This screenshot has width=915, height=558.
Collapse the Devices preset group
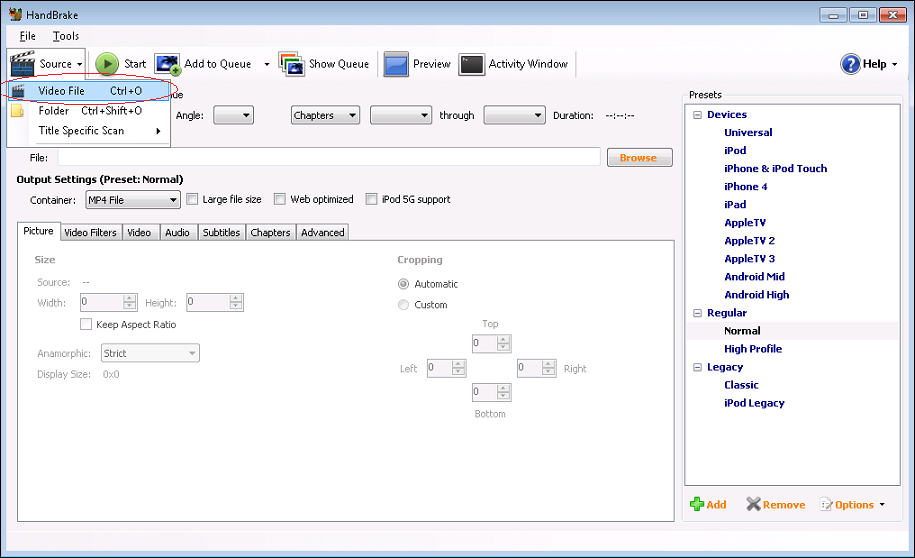click(x=697, y=115)
